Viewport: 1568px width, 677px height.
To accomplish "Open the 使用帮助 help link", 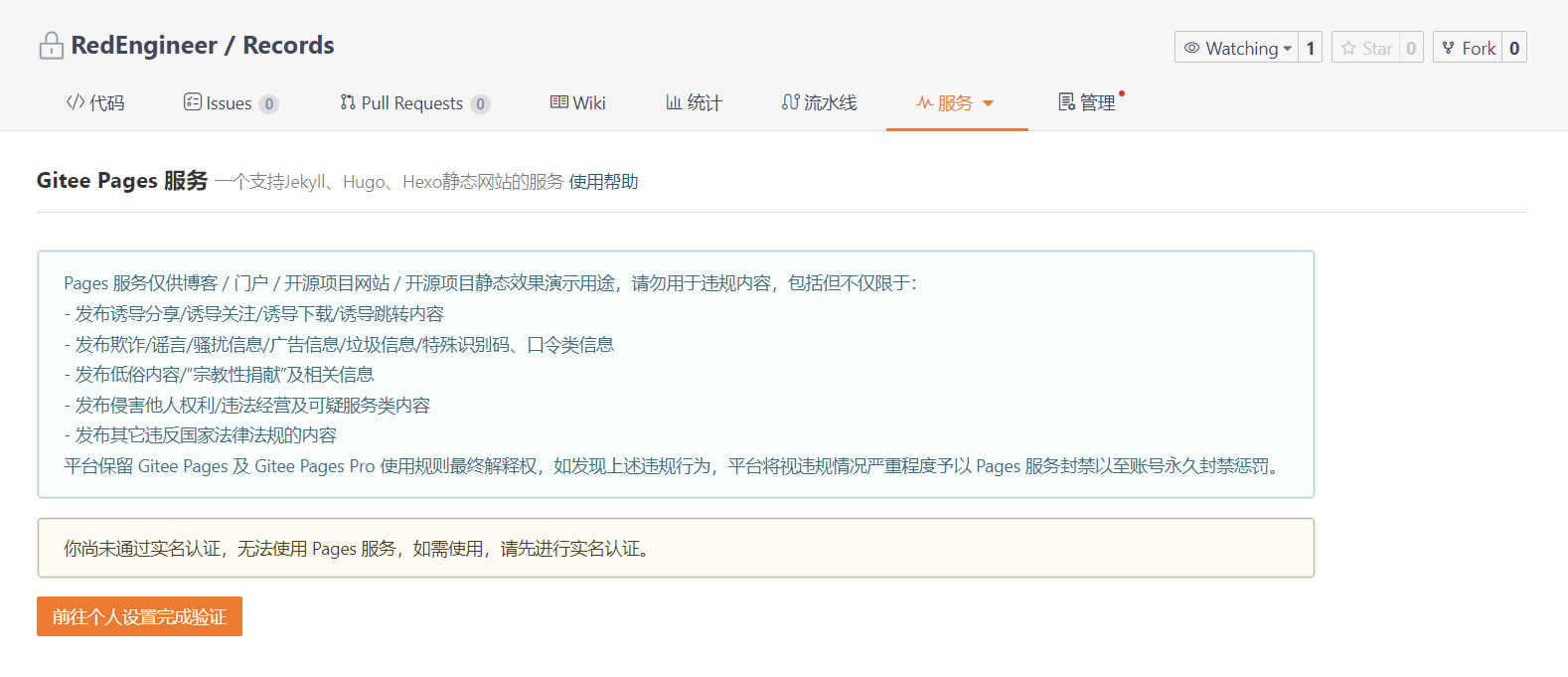I will click(x=603, y=182).
